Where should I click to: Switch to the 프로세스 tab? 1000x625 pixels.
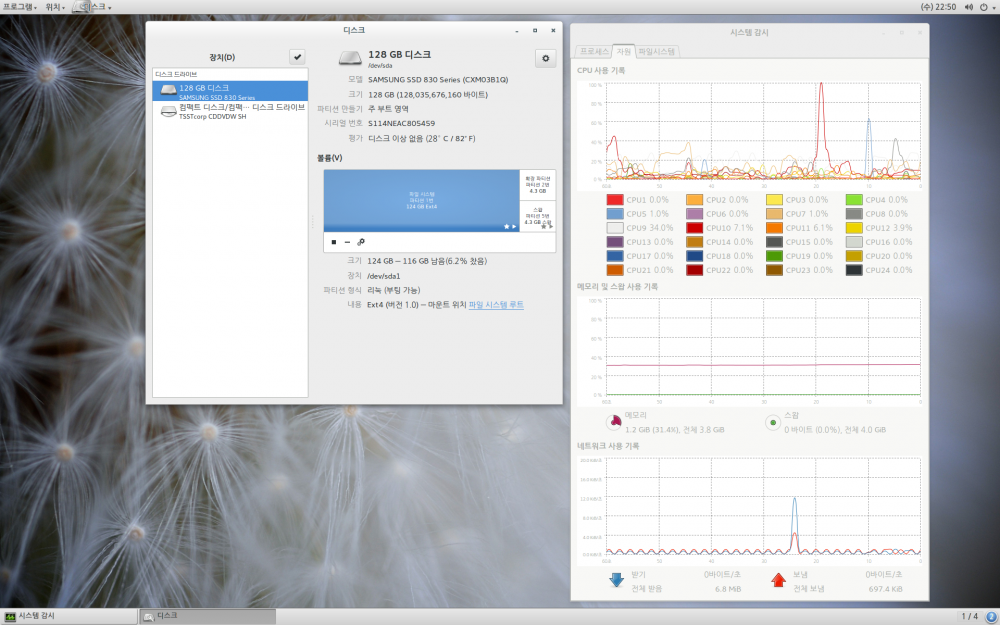594,50
